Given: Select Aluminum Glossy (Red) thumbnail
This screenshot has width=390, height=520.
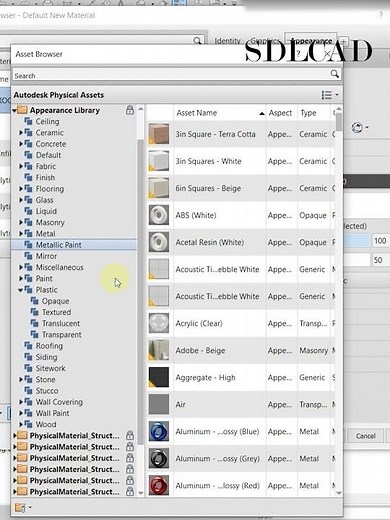Looking at the screenshot, I should tap(159, 485).
